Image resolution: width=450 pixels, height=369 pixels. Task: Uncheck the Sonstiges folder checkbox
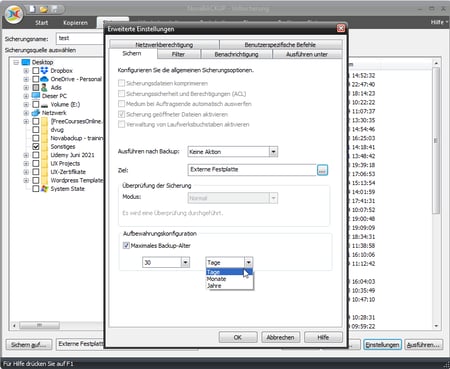(x=36, y=147)
